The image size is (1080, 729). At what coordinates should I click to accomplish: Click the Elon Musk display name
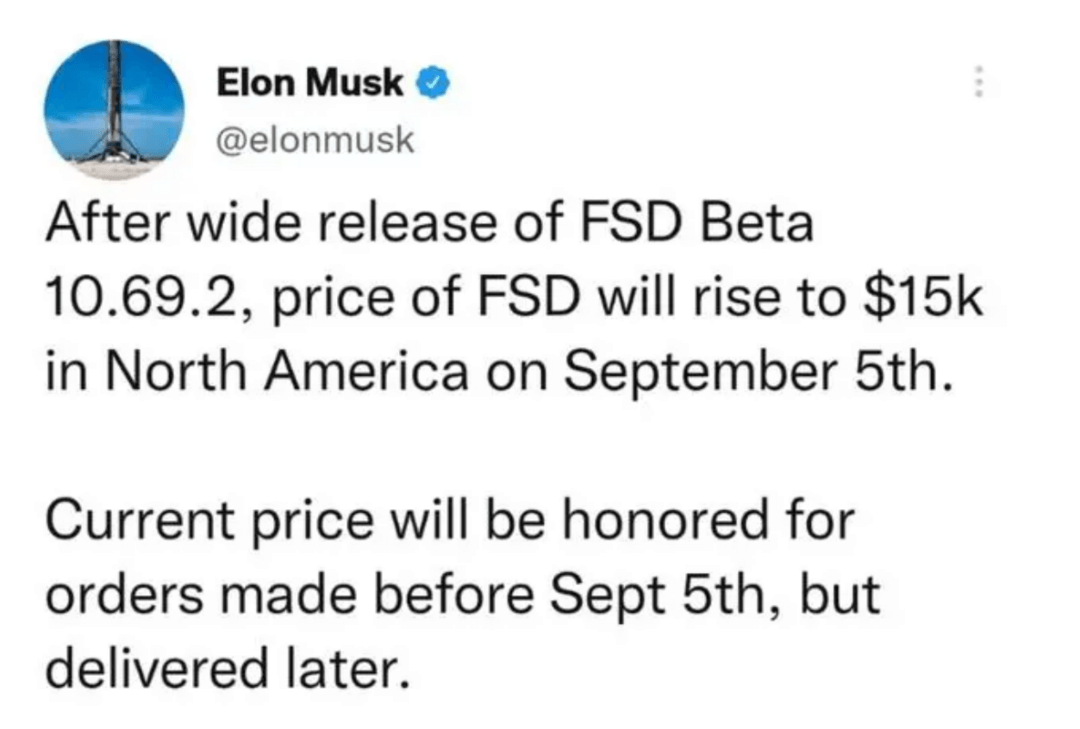(x=310, y=83)
